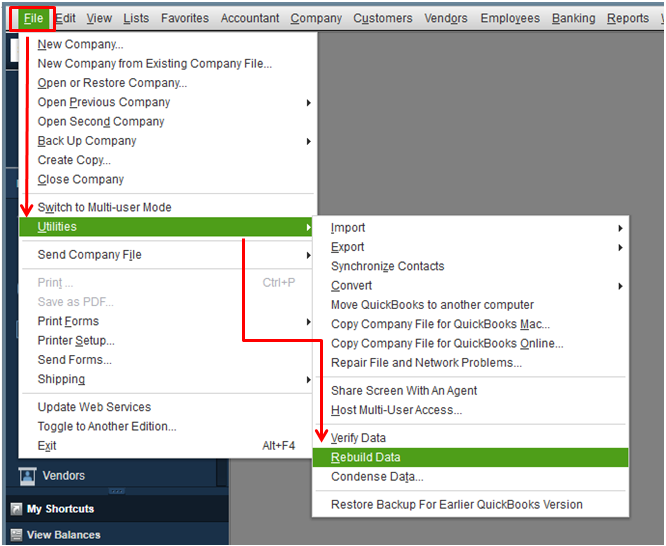
Task: Open the Accountant menu
Action: (250, 18)
